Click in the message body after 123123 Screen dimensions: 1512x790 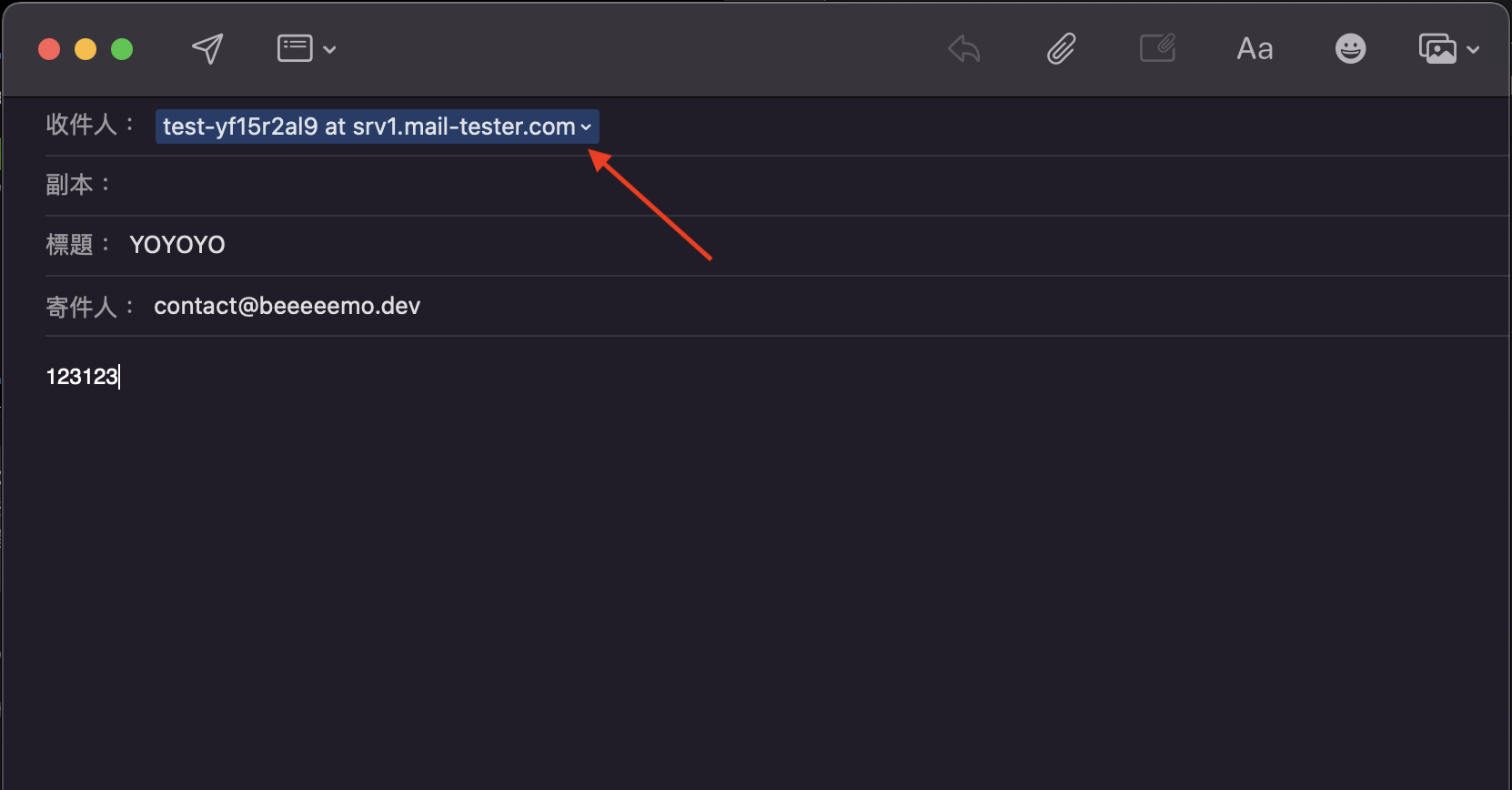pos(121,376)
